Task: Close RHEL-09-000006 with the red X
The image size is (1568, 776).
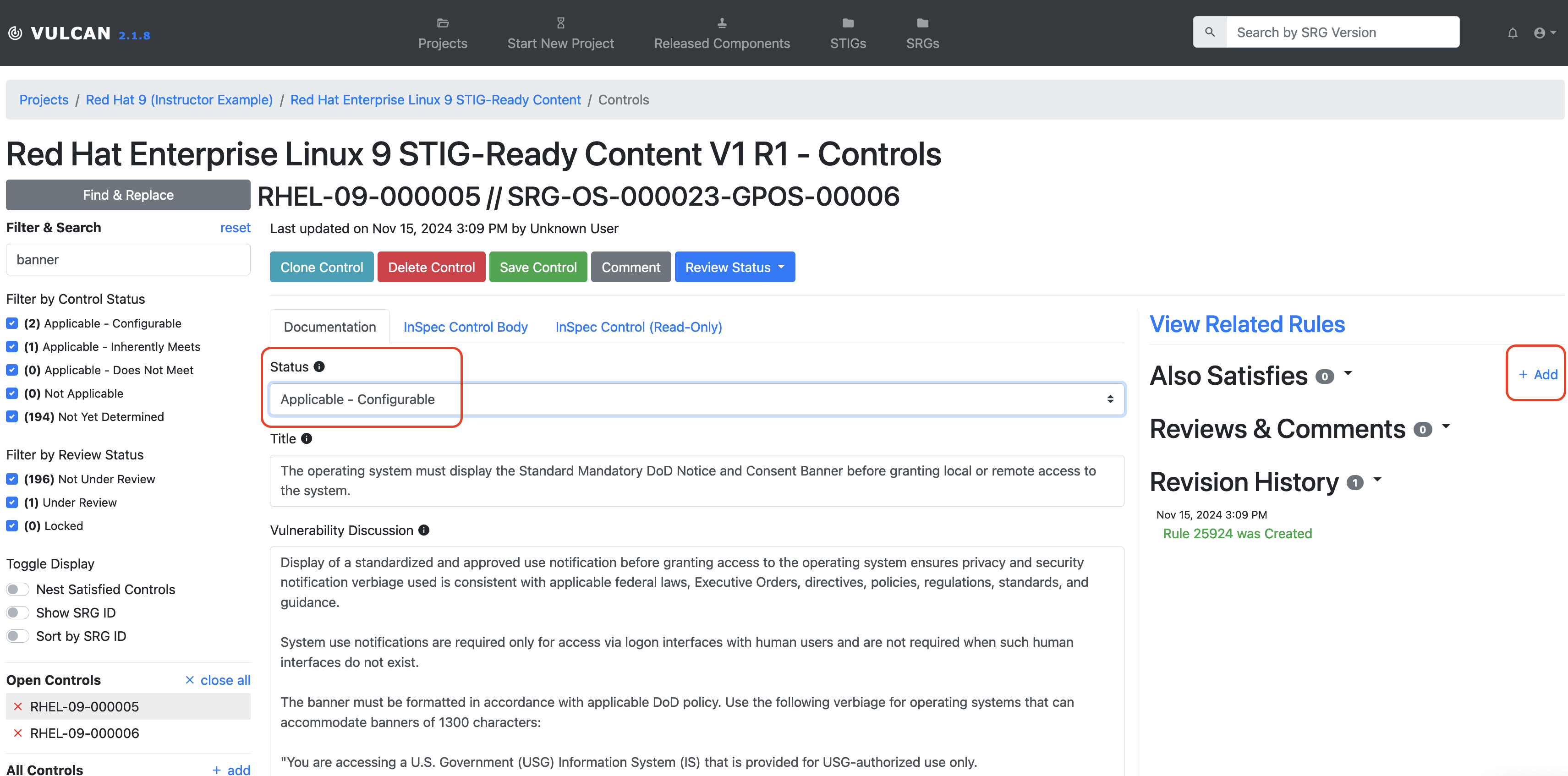Action: coord(18,733)
